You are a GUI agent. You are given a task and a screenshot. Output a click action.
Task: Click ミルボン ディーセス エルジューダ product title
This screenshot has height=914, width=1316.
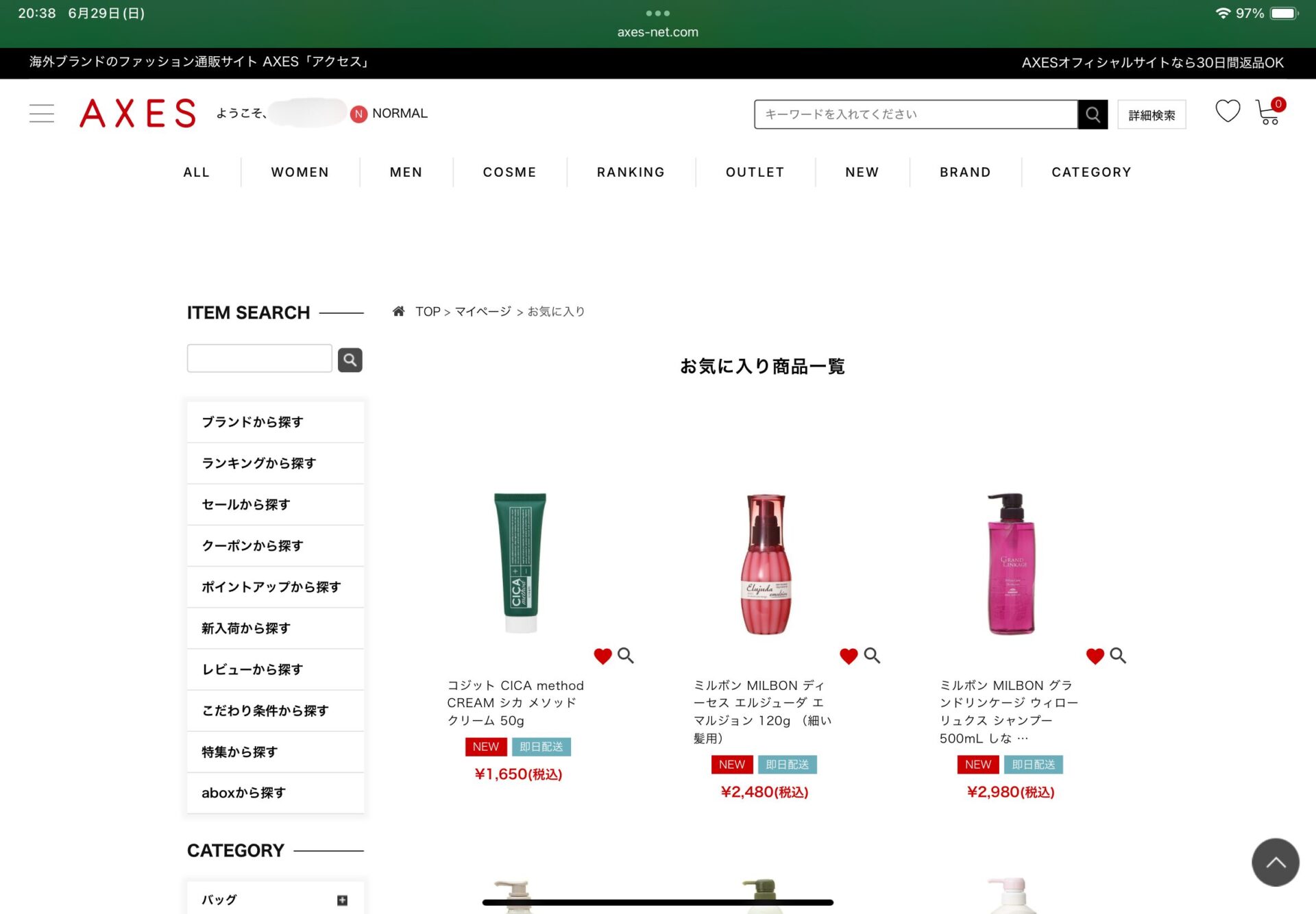pos(762,712)
